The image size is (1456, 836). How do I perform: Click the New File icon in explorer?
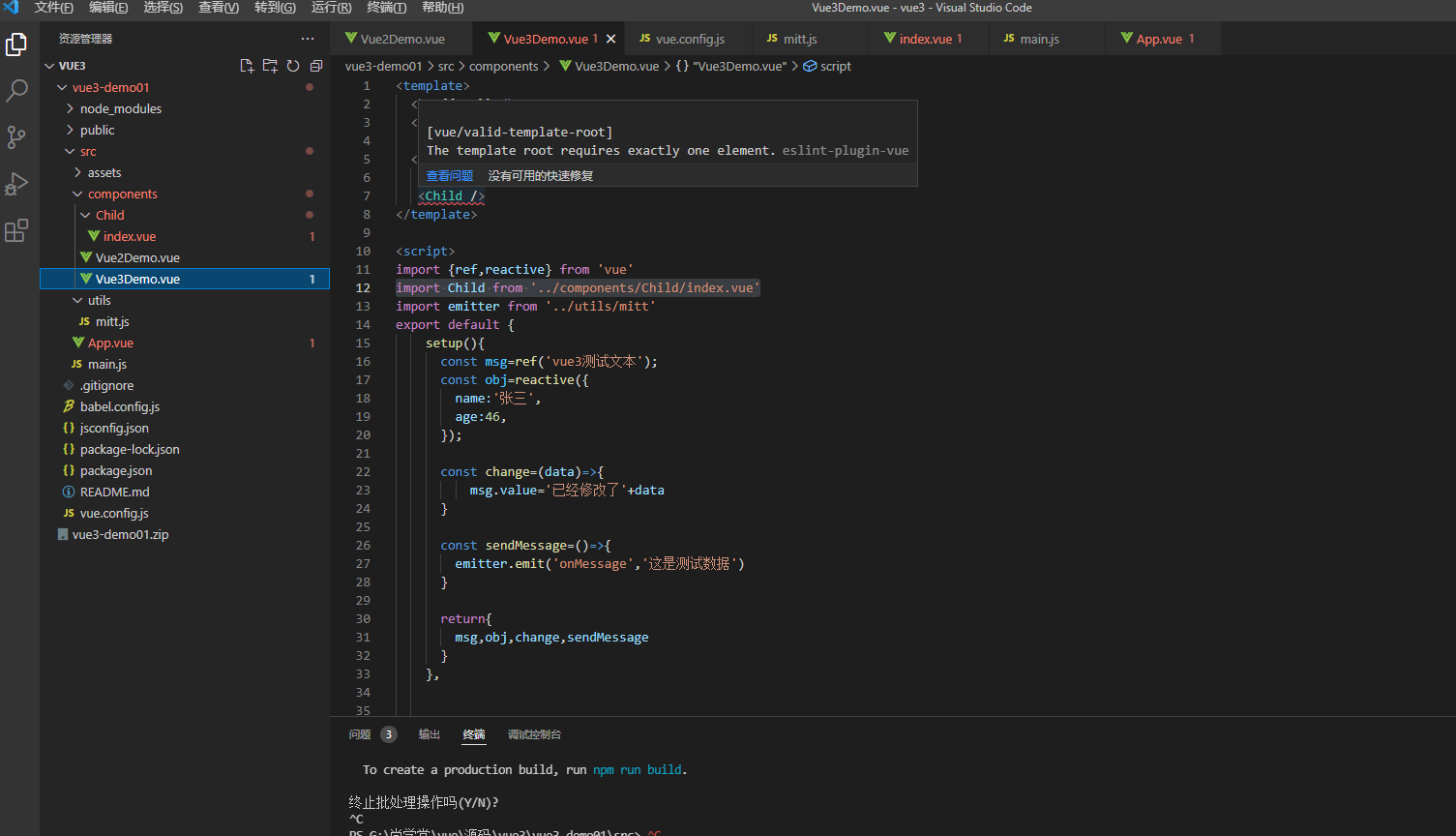coord(247,66)
